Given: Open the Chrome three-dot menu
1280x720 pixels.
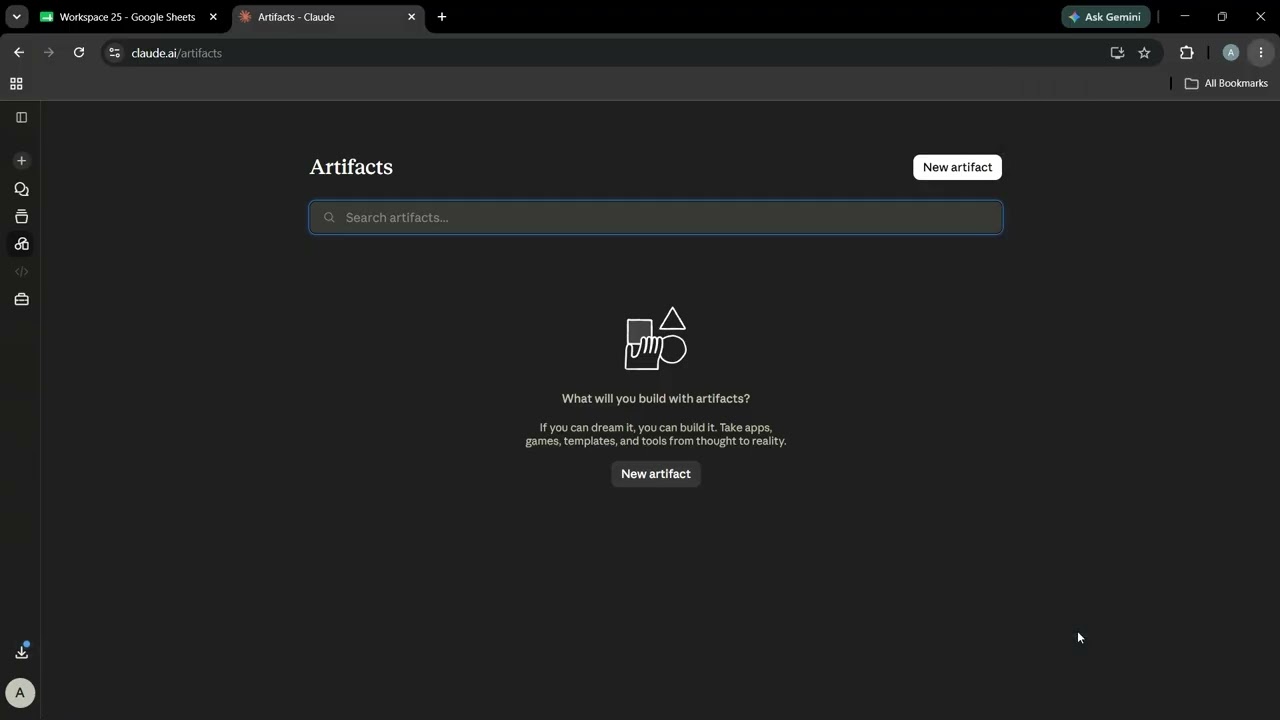Looking at the screenshot, I should coord(1261,53).
